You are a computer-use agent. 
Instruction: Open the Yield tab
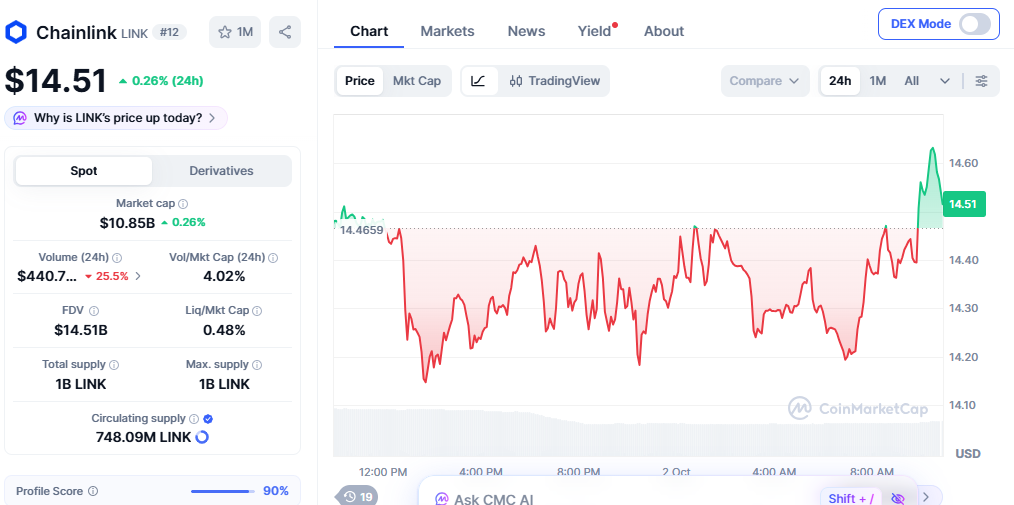[x=594, y=31]
